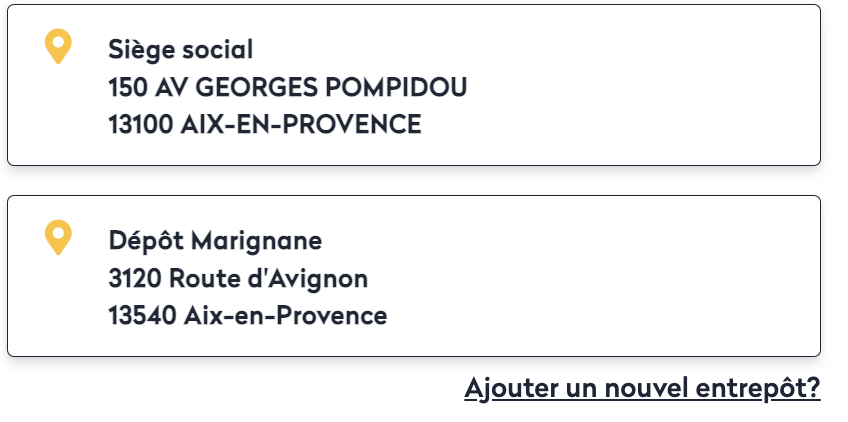Viewport: 848px width, 422px height.
Task: Choose the Dépôt Marignane address card
Action: [x=600, y=276]
